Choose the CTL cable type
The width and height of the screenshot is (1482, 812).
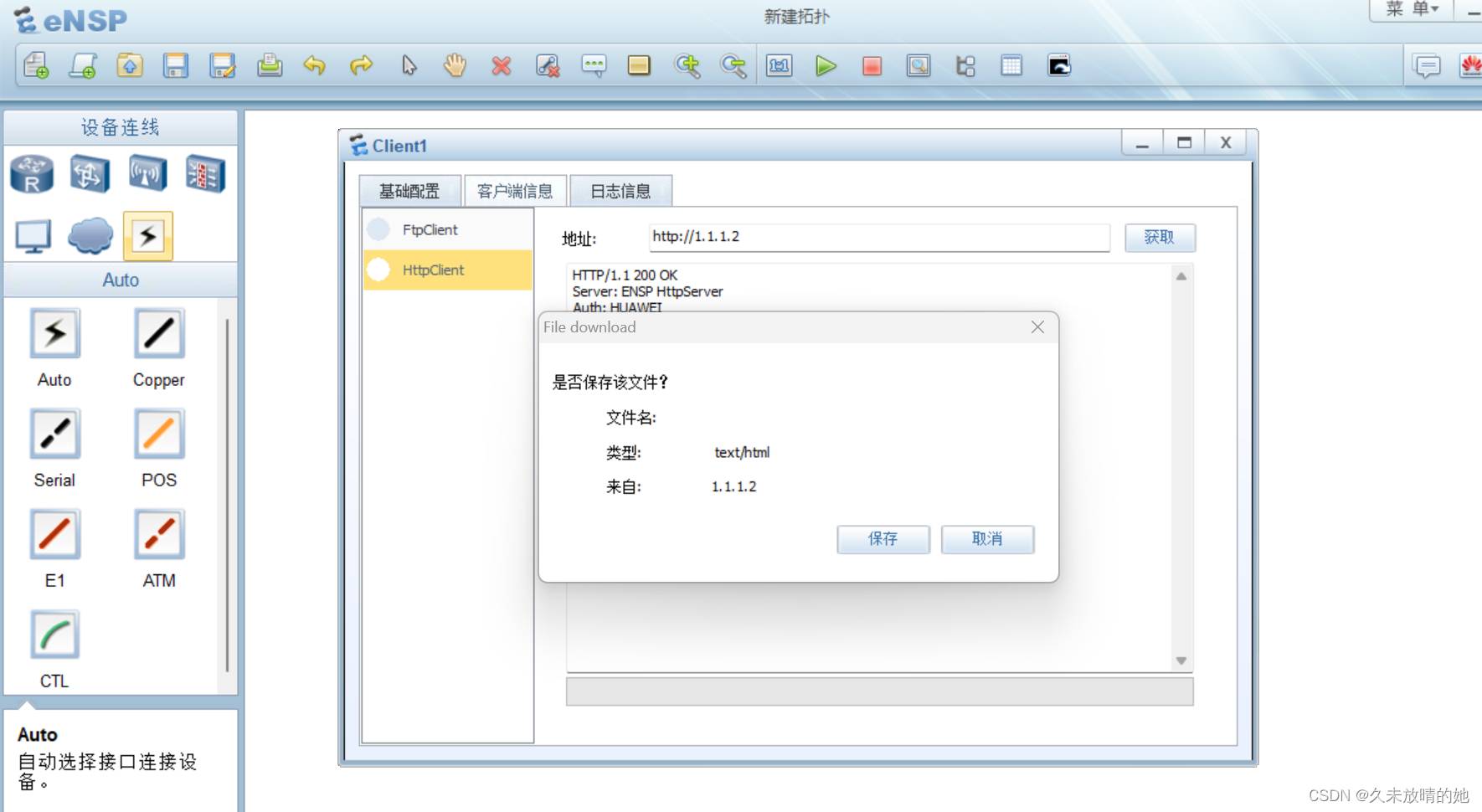click(55, 635)
